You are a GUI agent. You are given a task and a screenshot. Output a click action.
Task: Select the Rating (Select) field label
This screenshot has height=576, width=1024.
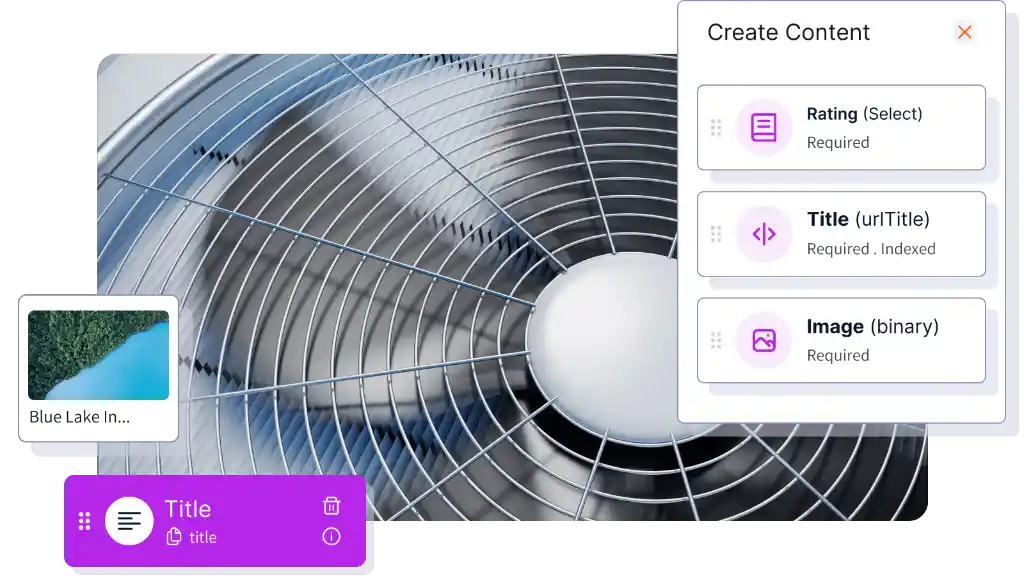864,114
